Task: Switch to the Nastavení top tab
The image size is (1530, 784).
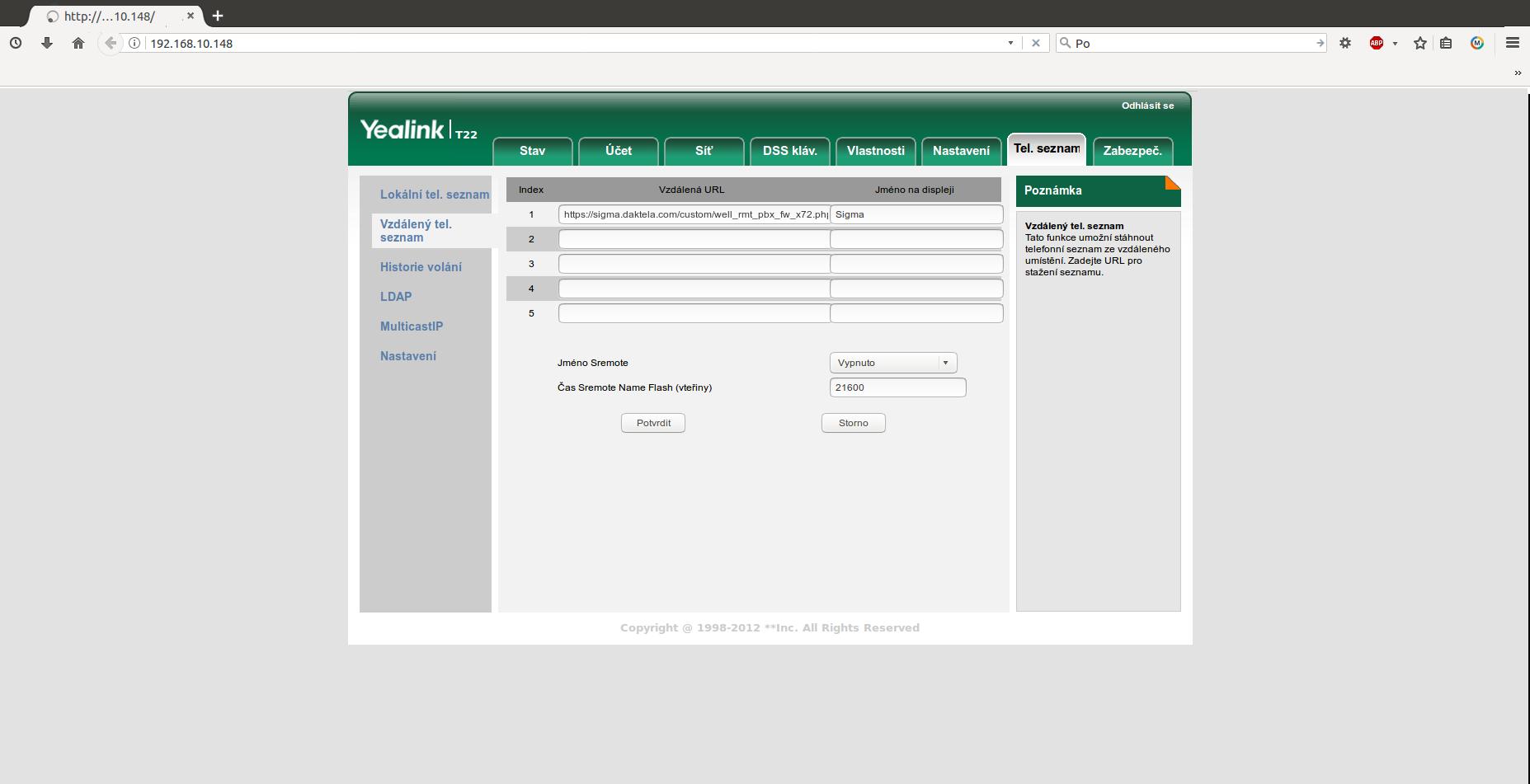Action: tap(961, 151)
